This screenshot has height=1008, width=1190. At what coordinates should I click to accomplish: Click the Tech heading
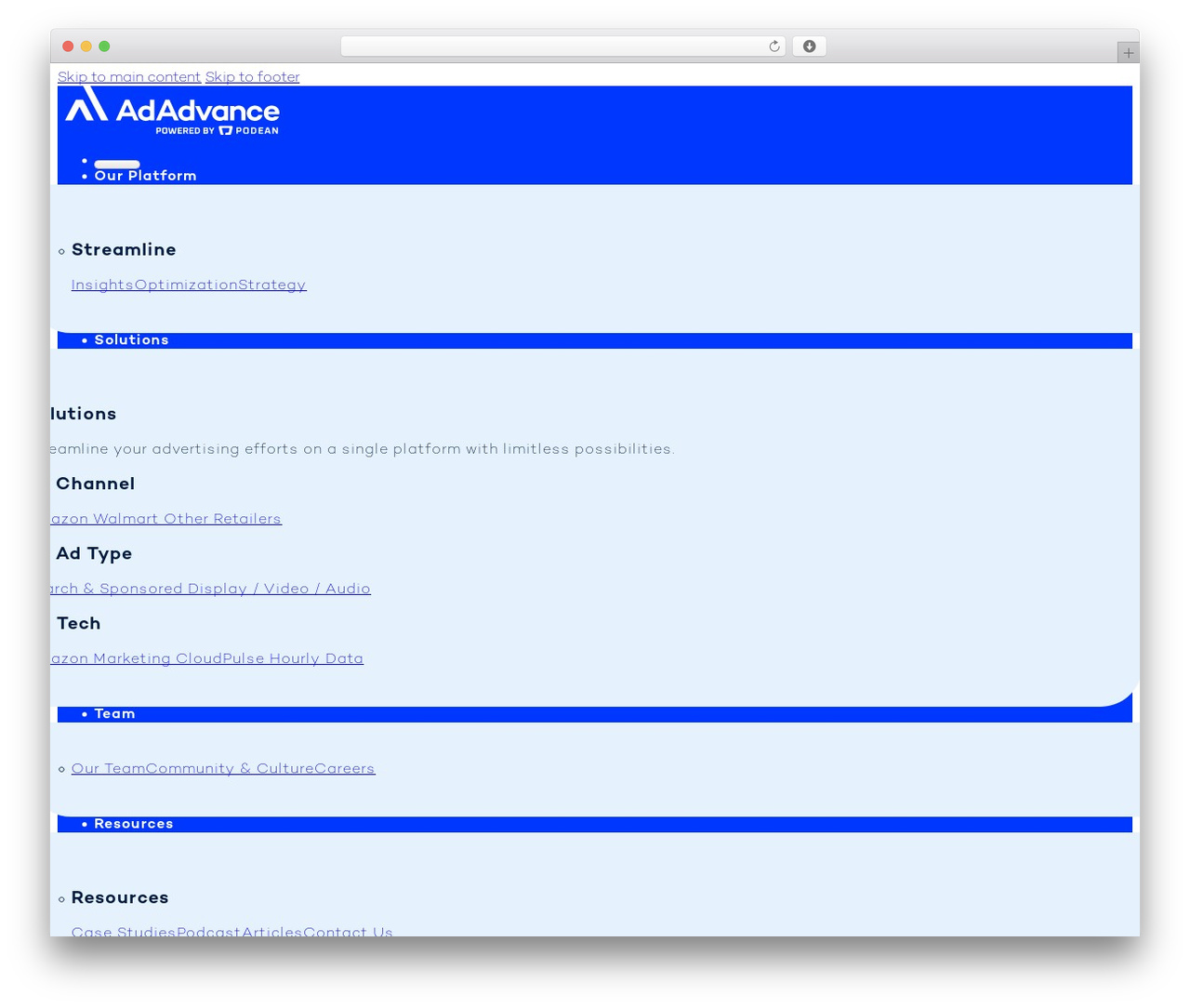point(78,623)
